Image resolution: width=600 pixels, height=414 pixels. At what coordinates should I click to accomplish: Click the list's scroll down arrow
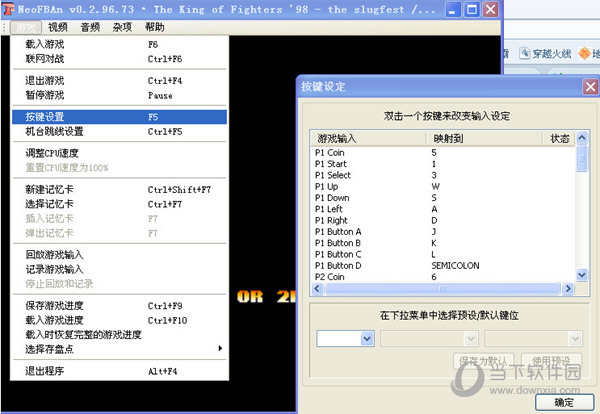[x=582, y=275]
